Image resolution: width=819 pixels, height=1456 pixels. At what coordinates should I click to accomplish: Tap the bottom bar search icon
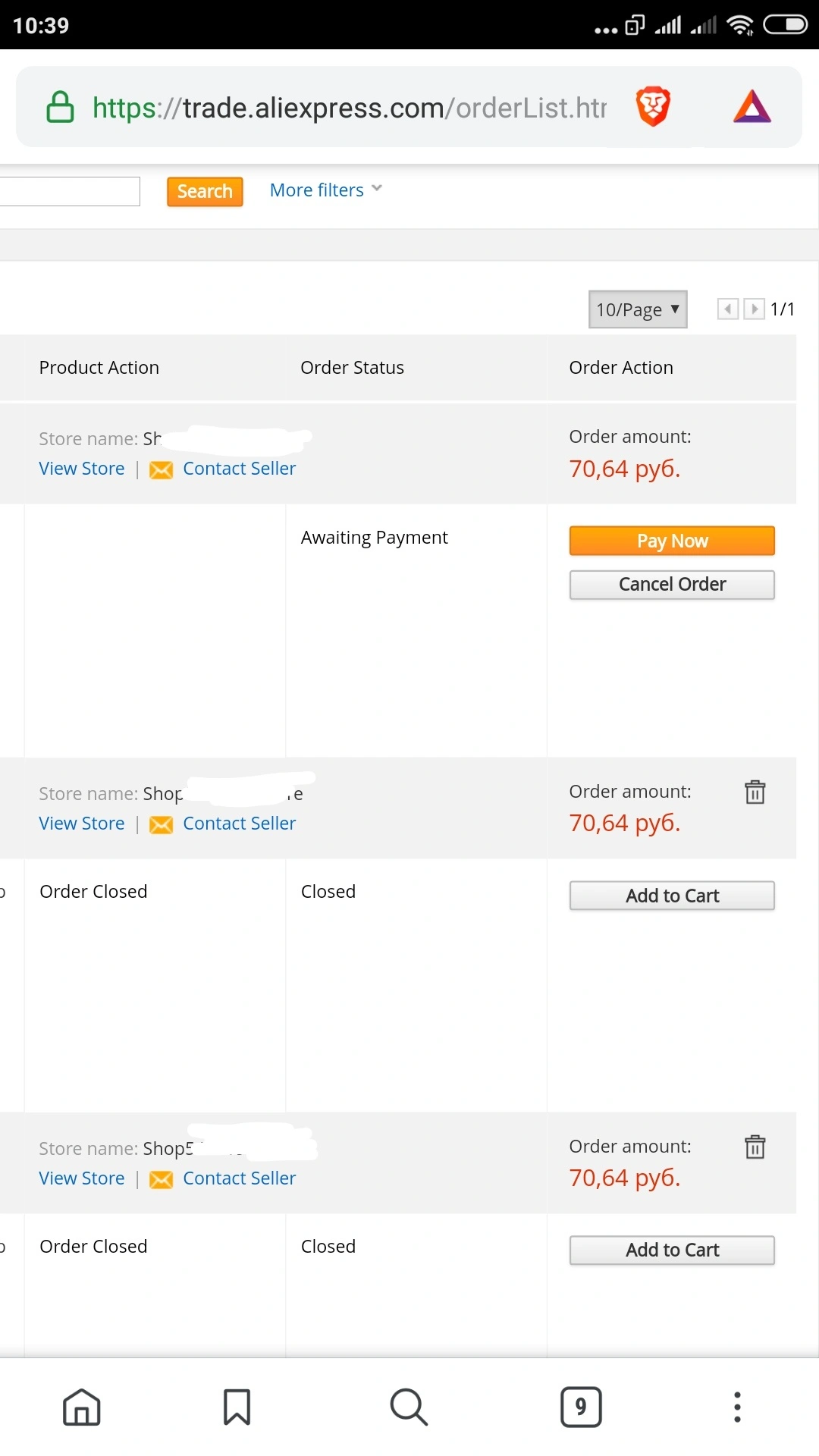409,1407
